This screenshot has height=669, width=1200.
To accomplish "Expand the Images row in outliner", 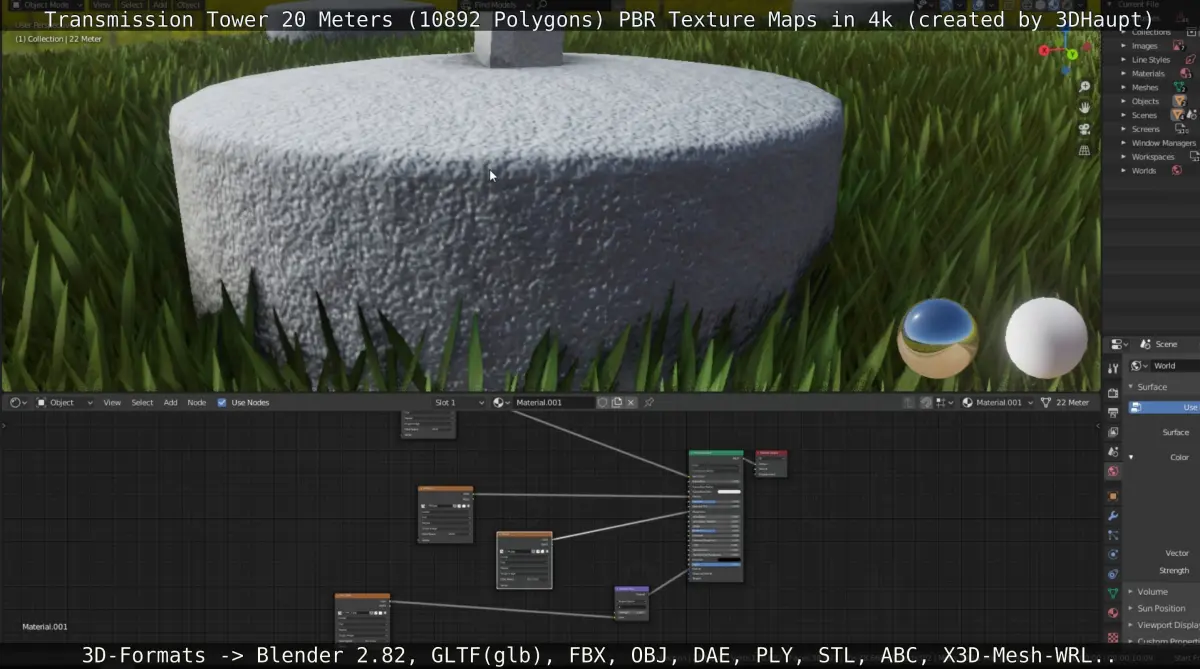I will 1124,46.
